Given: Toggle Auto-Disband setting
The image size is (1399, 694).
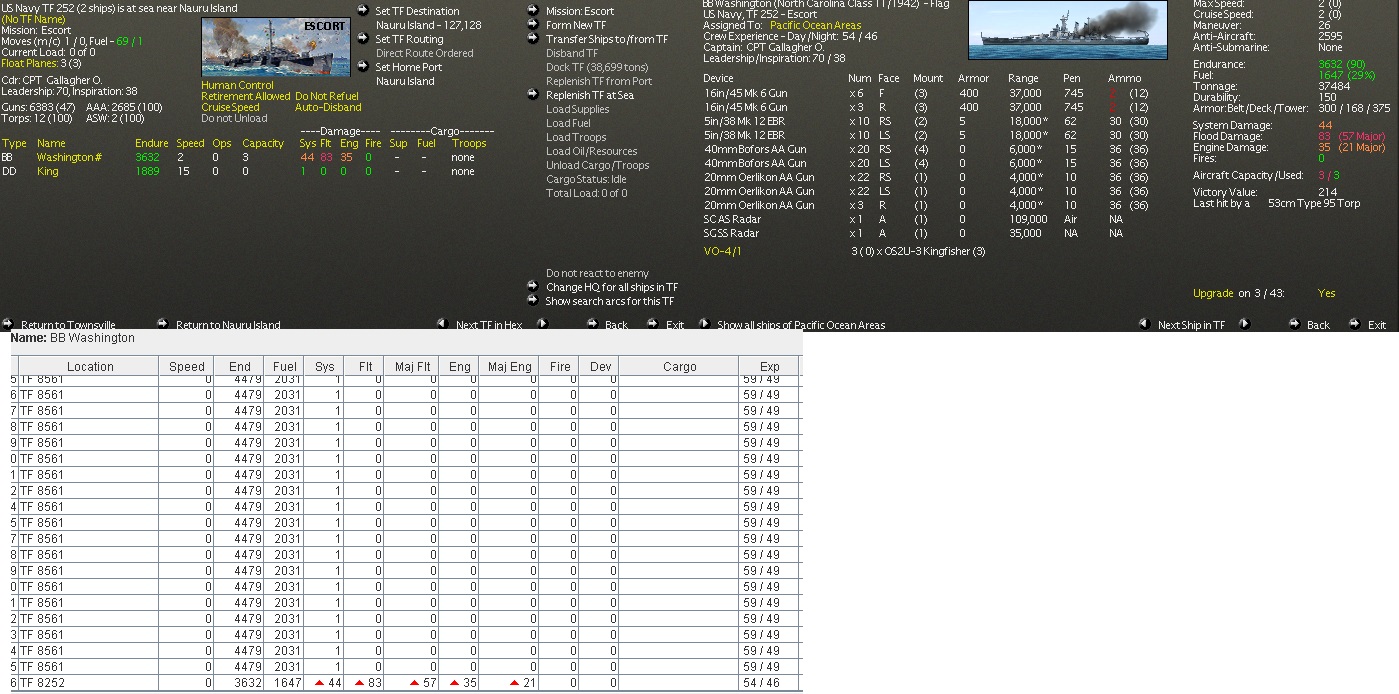Looking at the screenshot, I should [328, 107].
